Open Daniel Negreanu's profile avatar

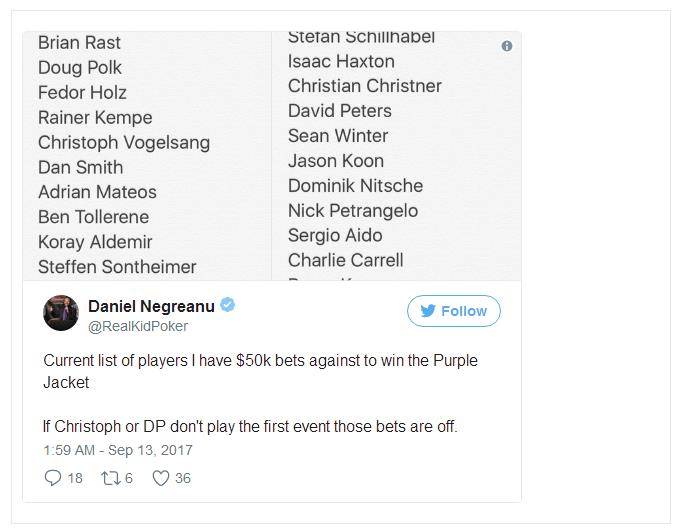(61, 314)
